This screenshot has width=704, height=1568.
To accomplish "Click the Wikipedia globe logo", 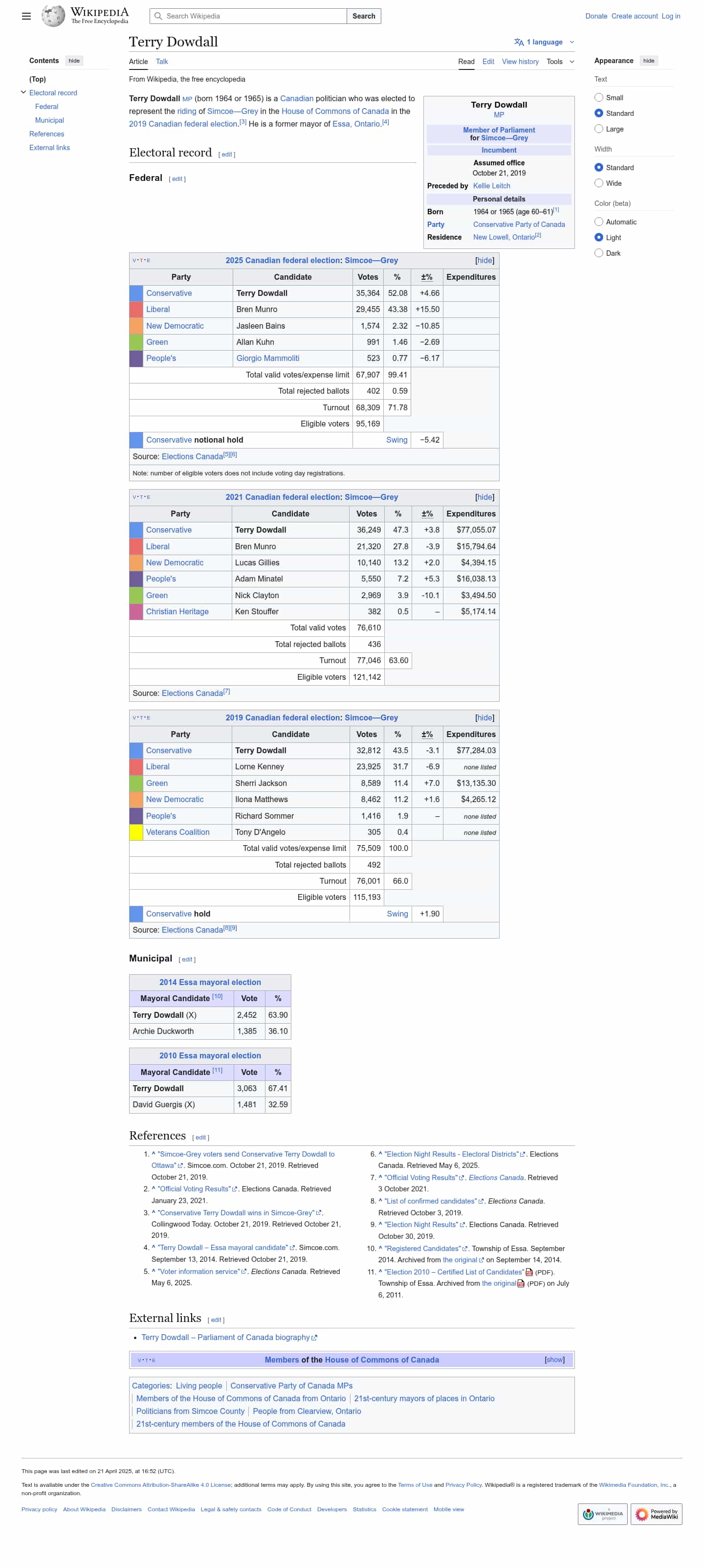I will (53, 16).
